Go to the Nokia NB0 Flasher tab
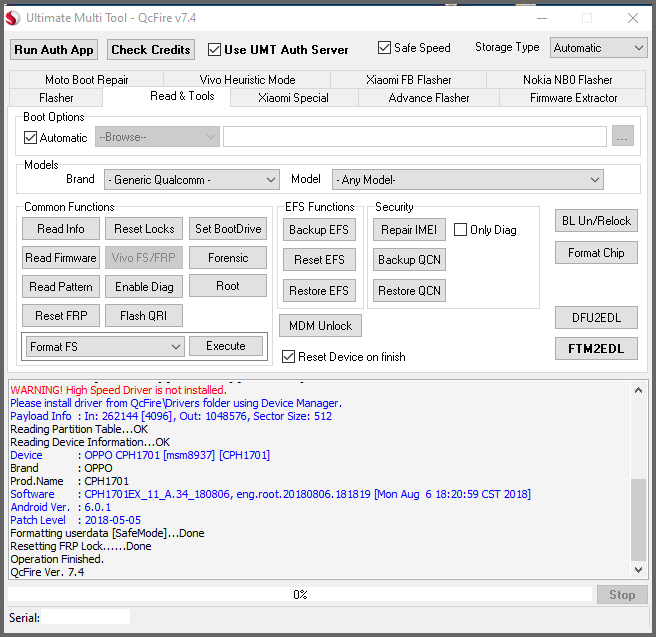This screenshot has height=637, width=656. point(567,79)
